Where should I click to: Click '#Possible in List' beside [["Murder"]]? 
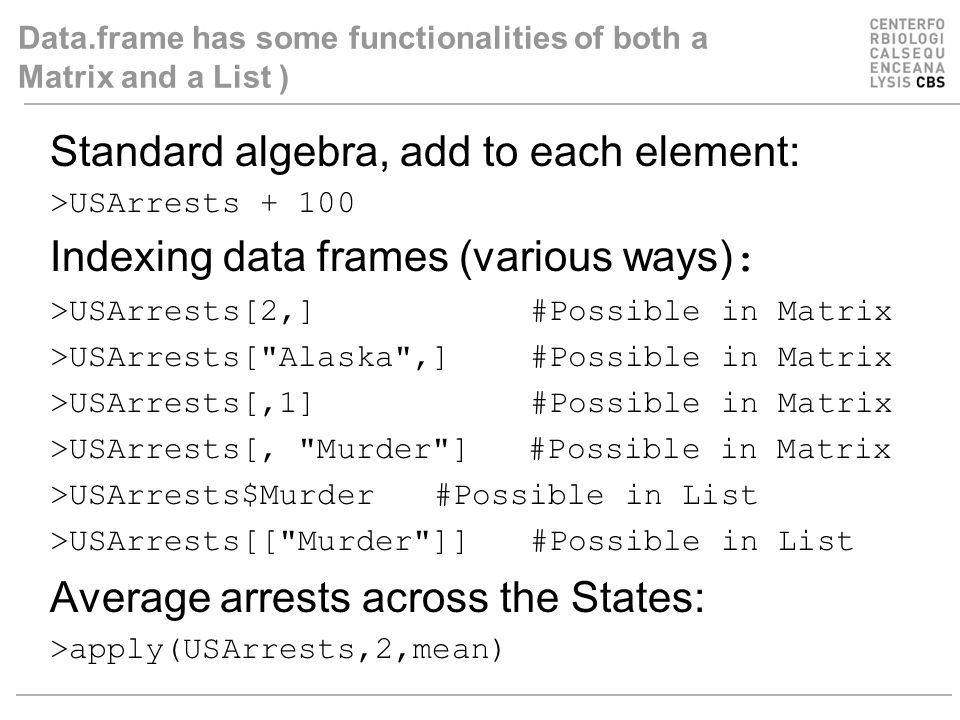692,541
